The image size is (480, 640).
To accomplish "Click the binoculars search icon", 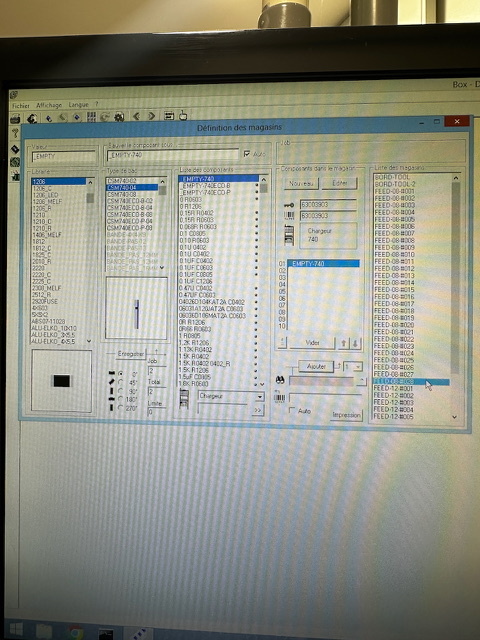I will pos(280,380).
